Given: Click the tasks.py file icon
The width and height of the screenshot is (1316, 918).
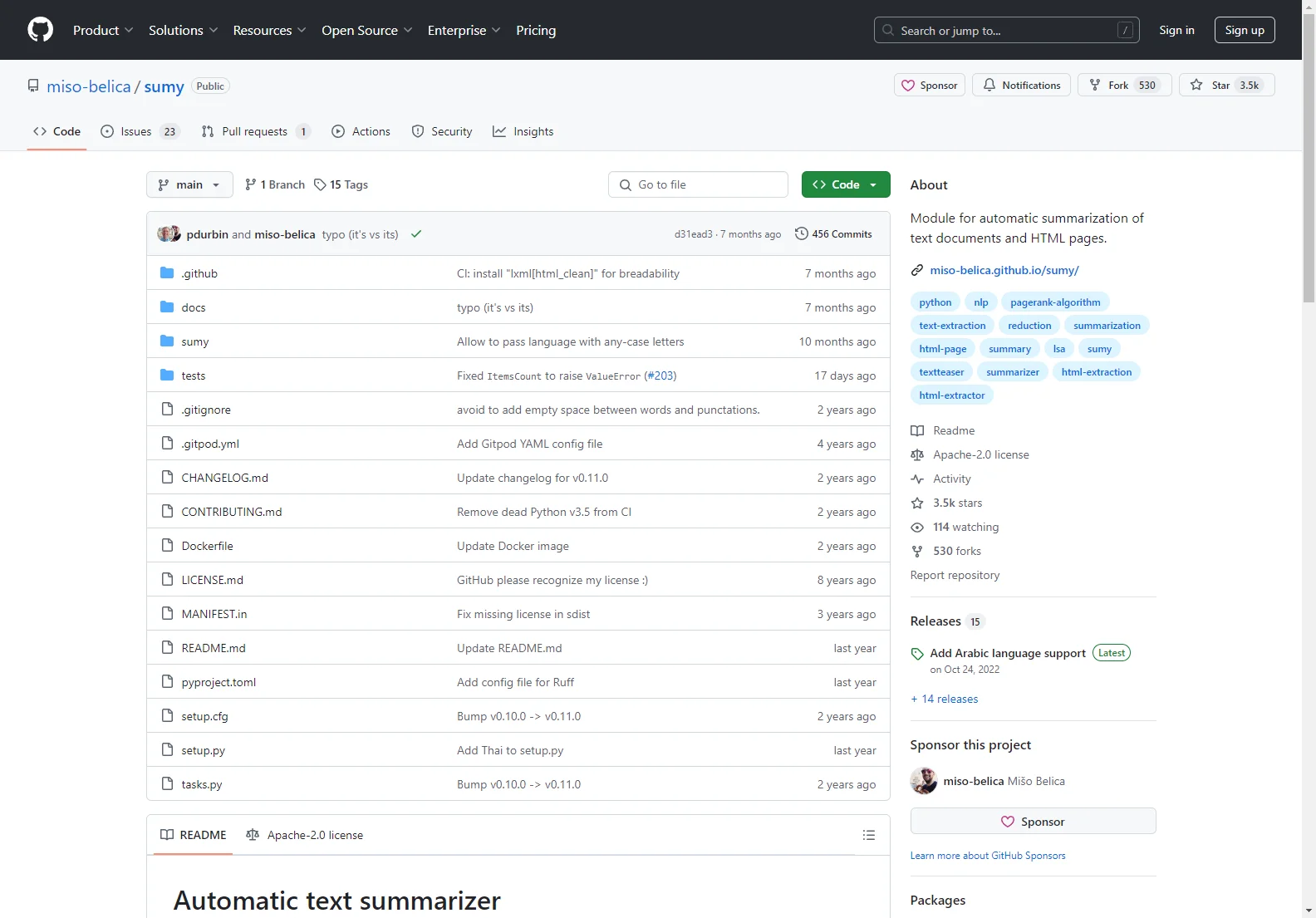Looking at the screenshot, I should (x=167, y=784).
